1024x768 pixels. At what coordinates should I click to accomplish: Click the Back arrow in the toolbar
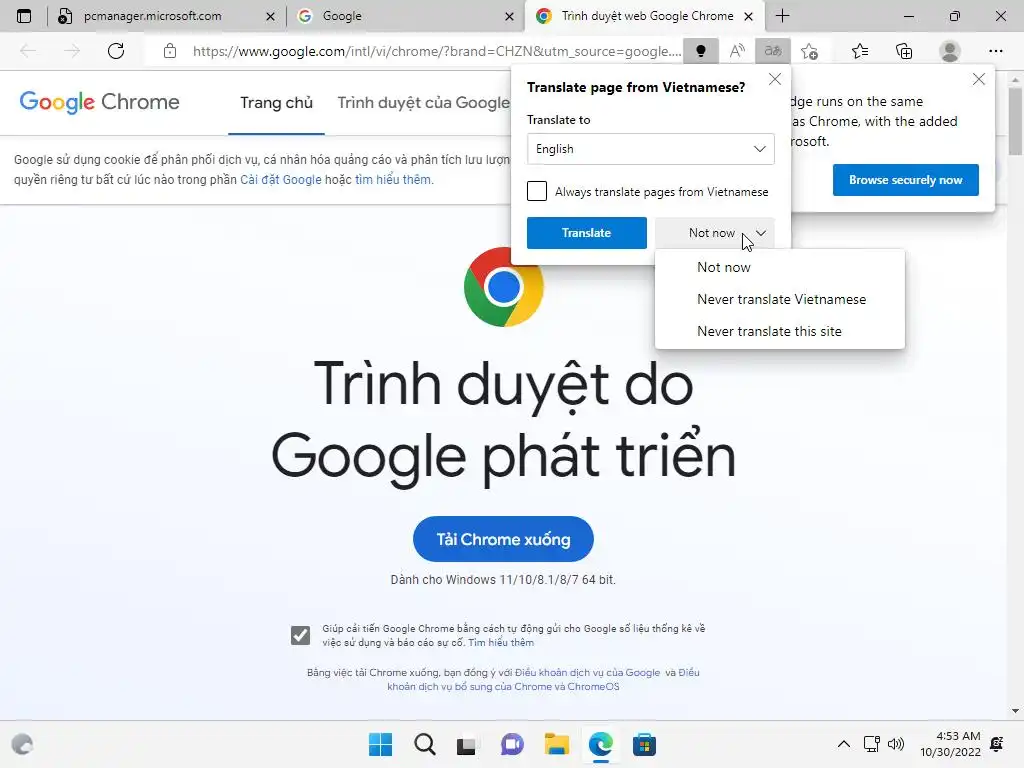(x=28, y=51)
